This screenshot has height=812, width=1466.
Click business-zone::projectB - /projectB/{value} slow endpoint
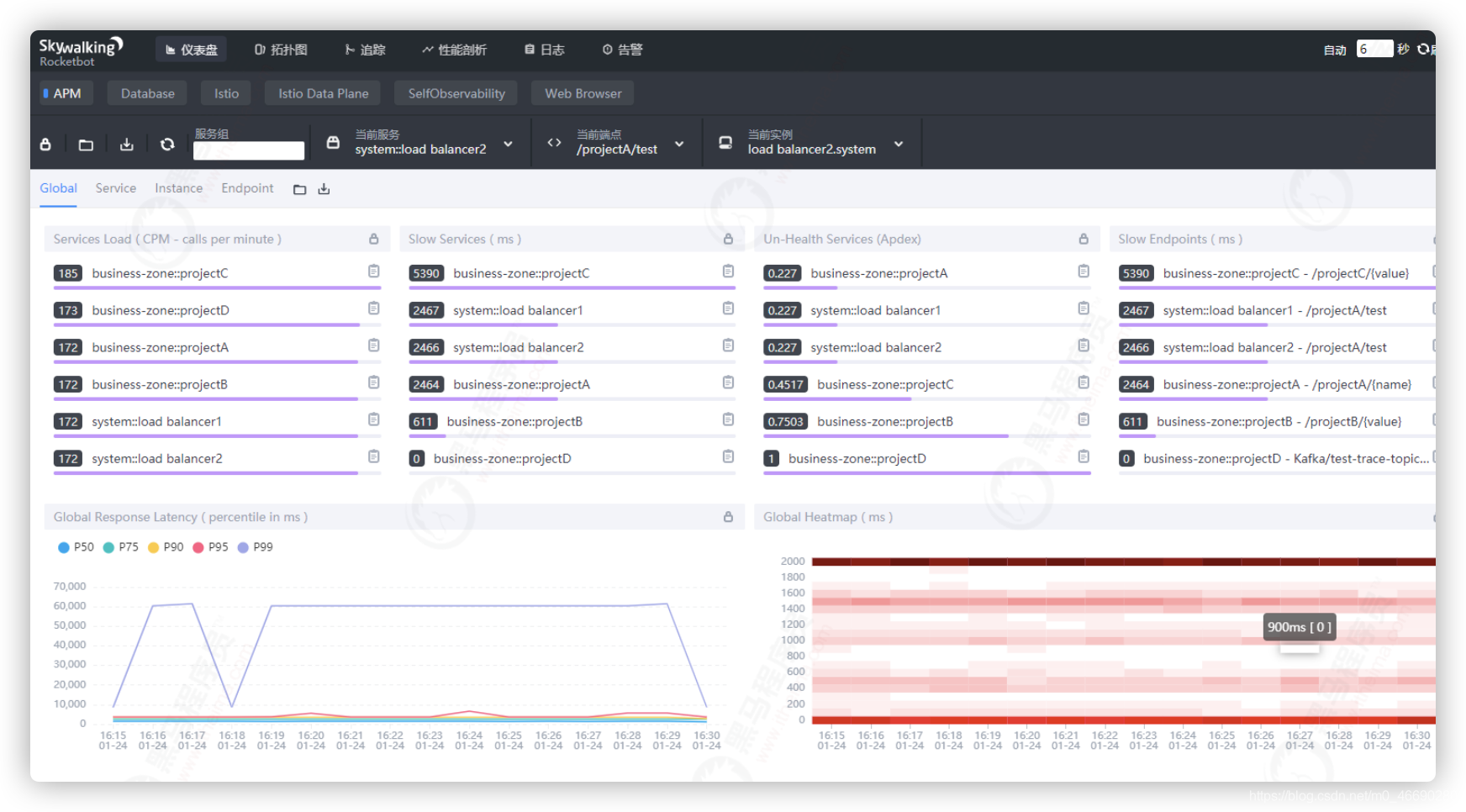1279,421
